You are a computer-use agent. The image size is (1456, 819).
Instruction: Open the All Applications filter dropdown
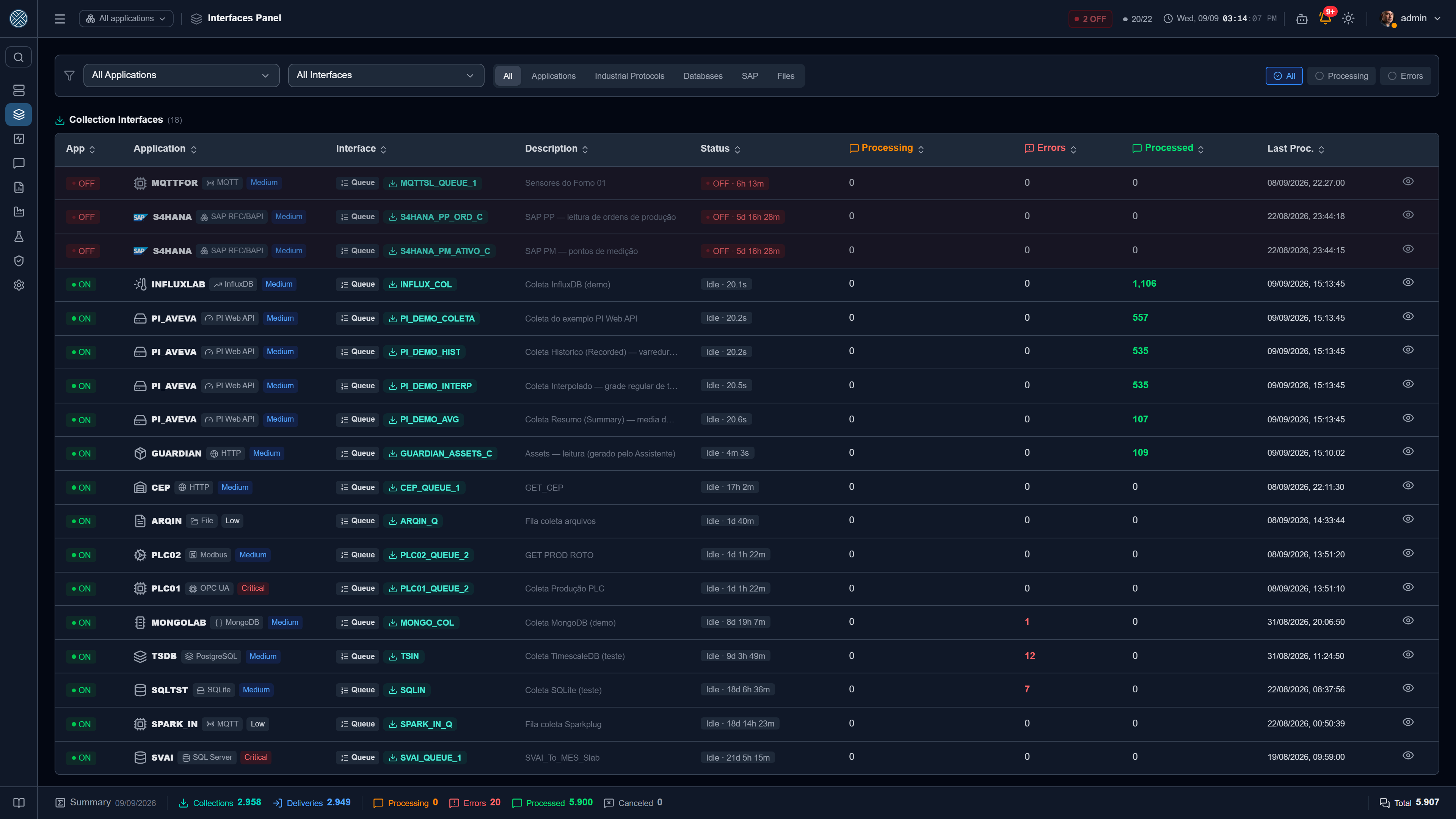coord(181,75)
